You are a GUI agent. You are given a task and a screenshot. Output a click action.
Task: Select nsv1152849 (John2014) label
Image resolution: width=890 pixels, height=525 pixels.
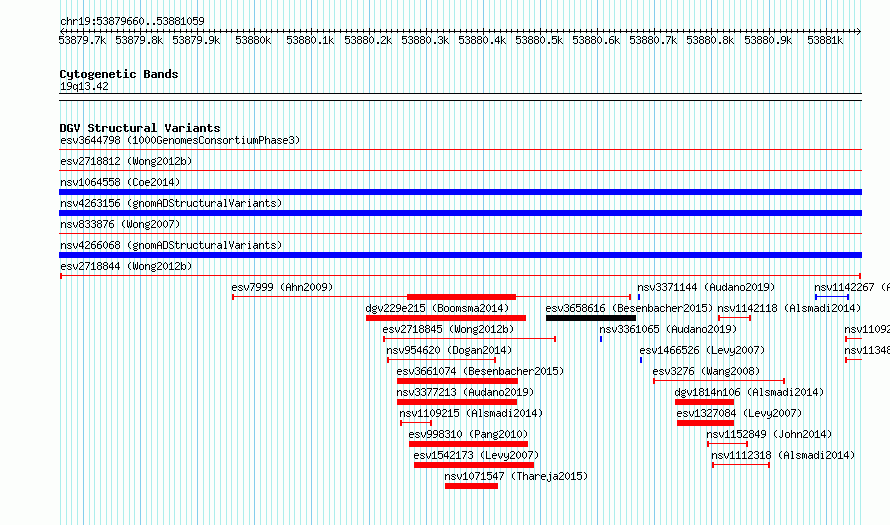(x=769, y=434)
